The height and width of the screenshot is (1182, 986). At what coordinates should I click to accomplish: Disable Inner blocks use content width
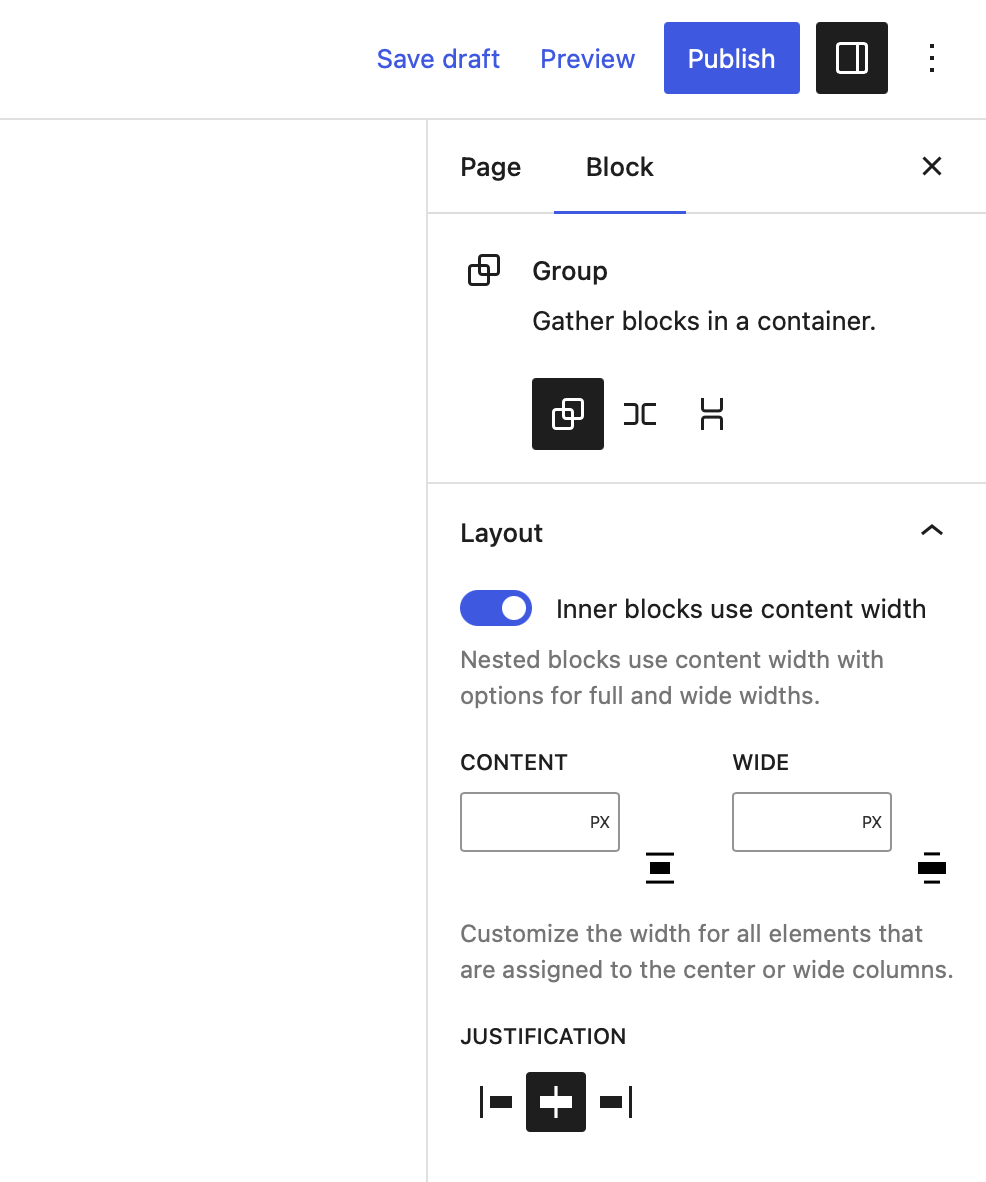tap(496, 608)
